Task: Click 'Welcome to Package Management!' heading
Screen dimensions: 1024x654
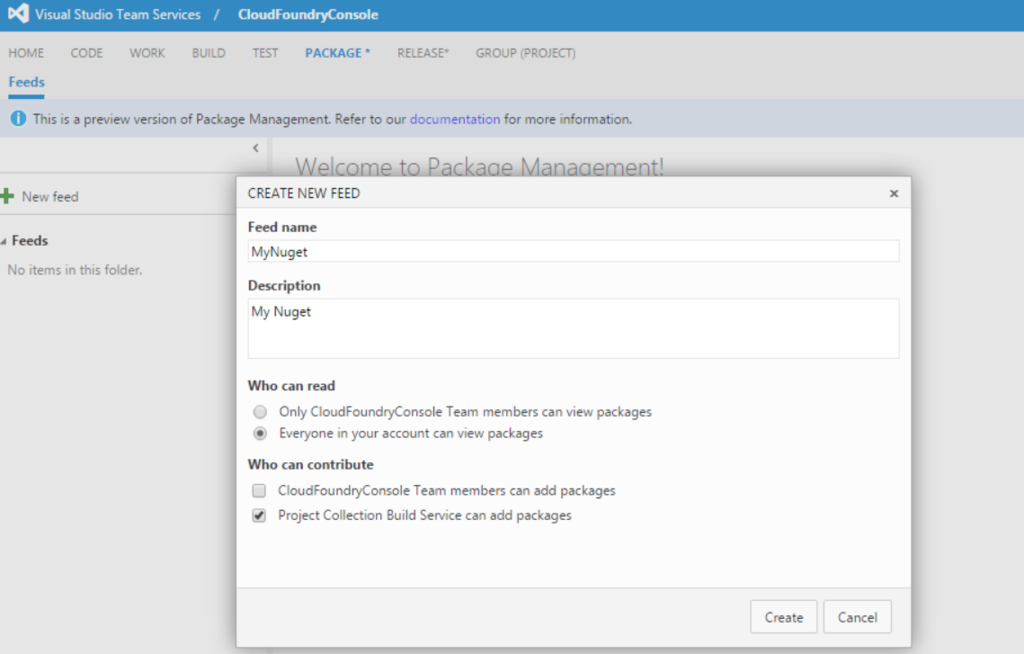Action: [x=480, y=167]
